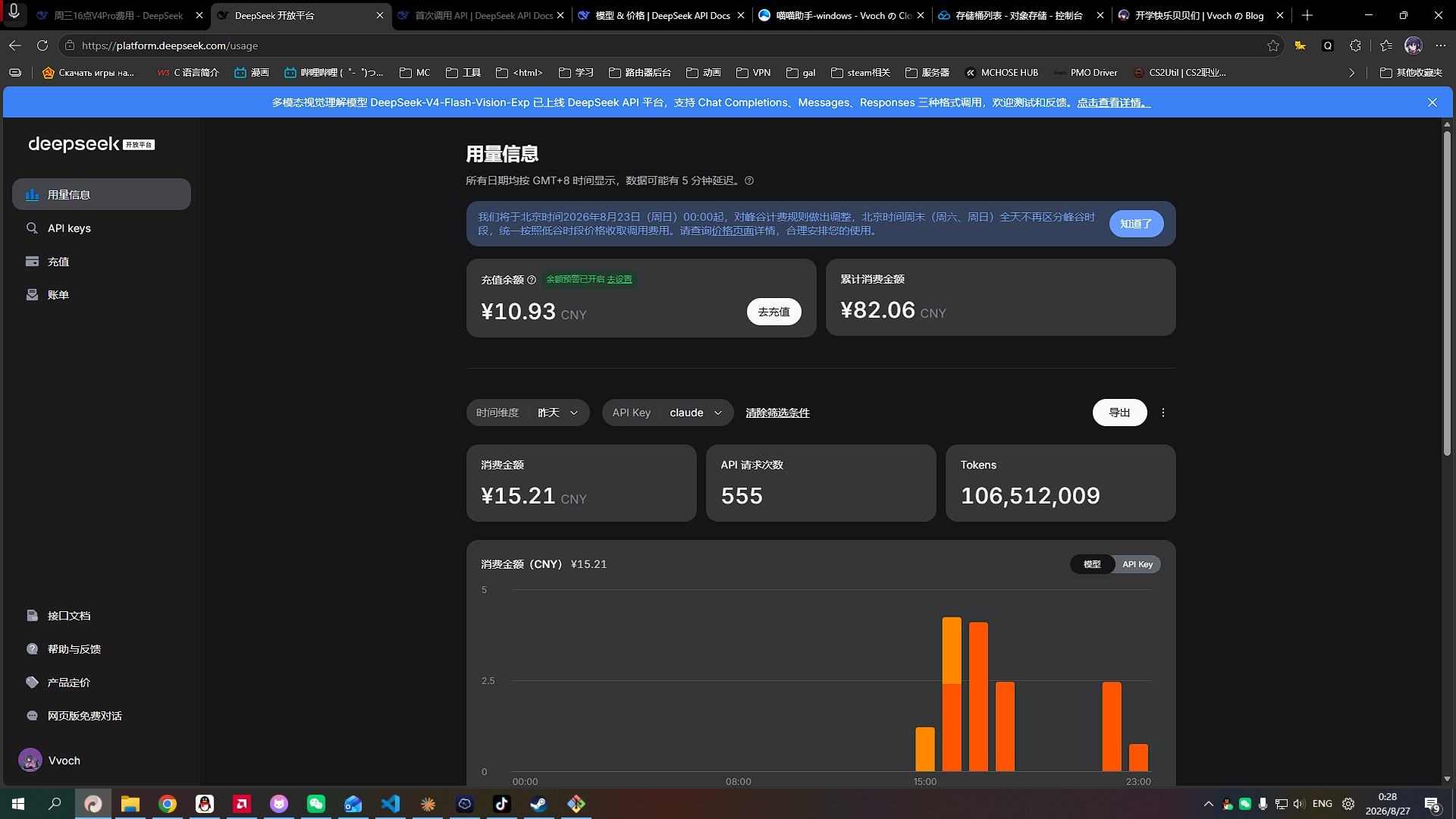Expand bookmarks bar overflow chevron
1456x819 pixels.
tap(1351, 73)
